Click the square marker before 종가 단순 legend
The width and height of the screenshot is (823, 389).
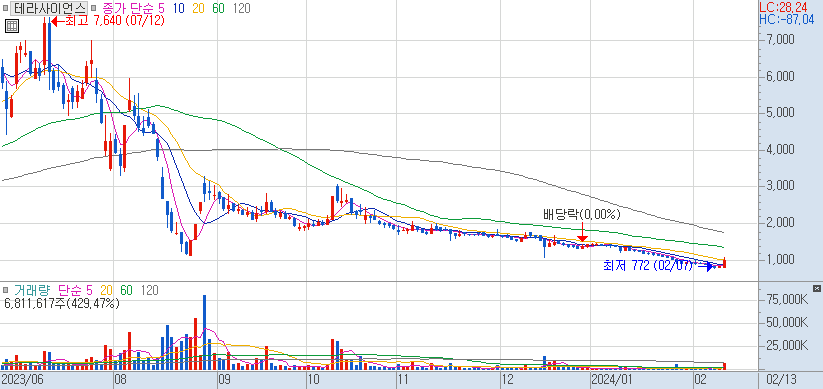coord(93,8)
